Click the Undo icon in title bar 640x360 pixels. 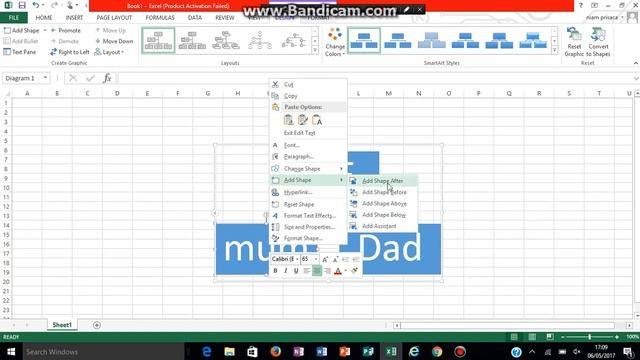(36, 5)
